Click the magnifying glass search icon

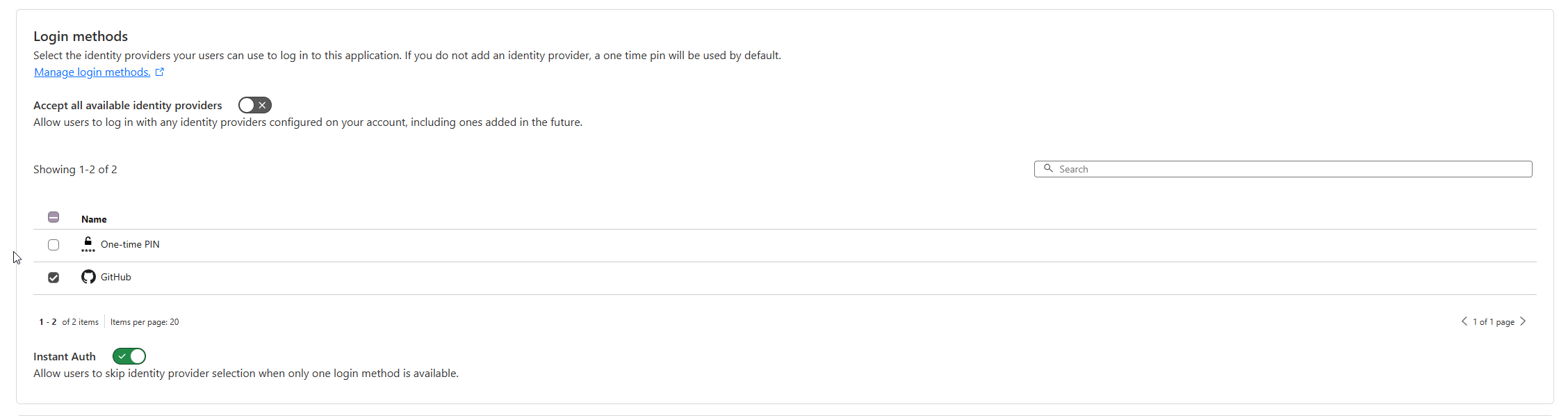coord(1048,168)
